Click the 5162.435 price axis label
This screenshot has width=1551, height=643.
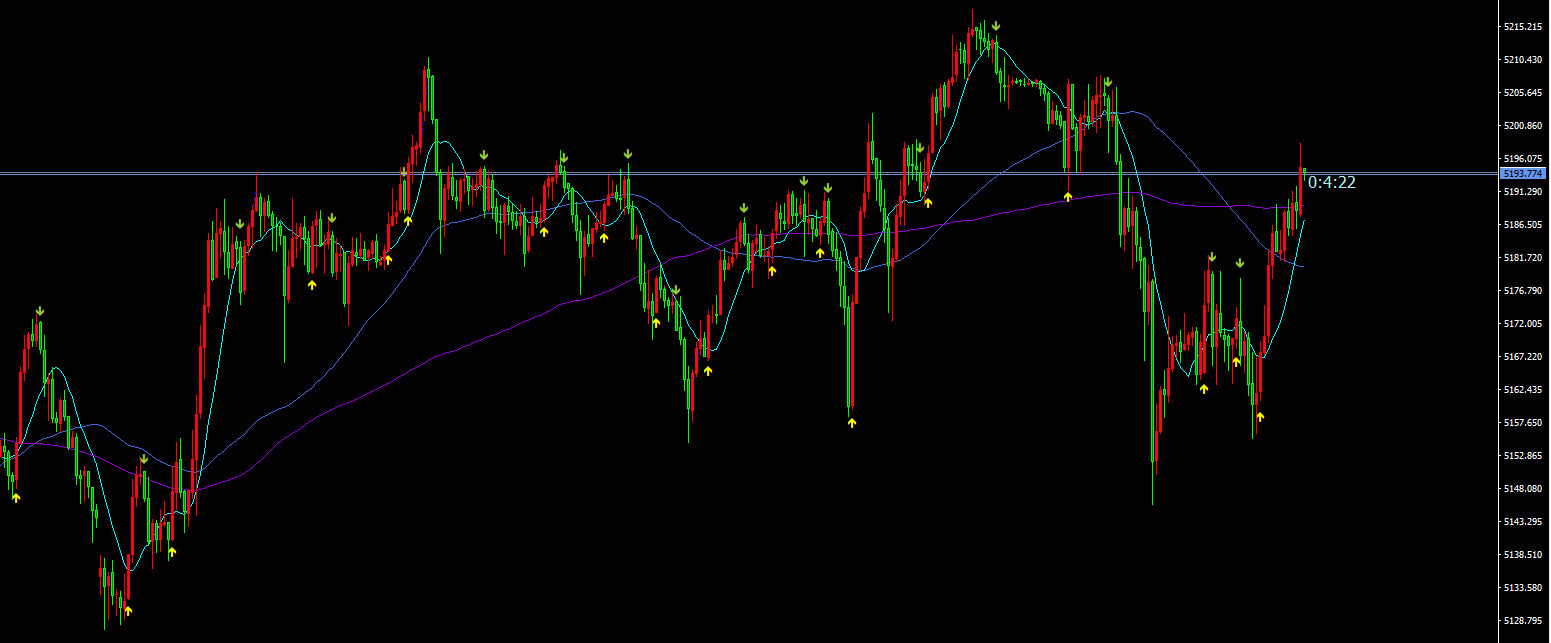(x=1522, y=390)
